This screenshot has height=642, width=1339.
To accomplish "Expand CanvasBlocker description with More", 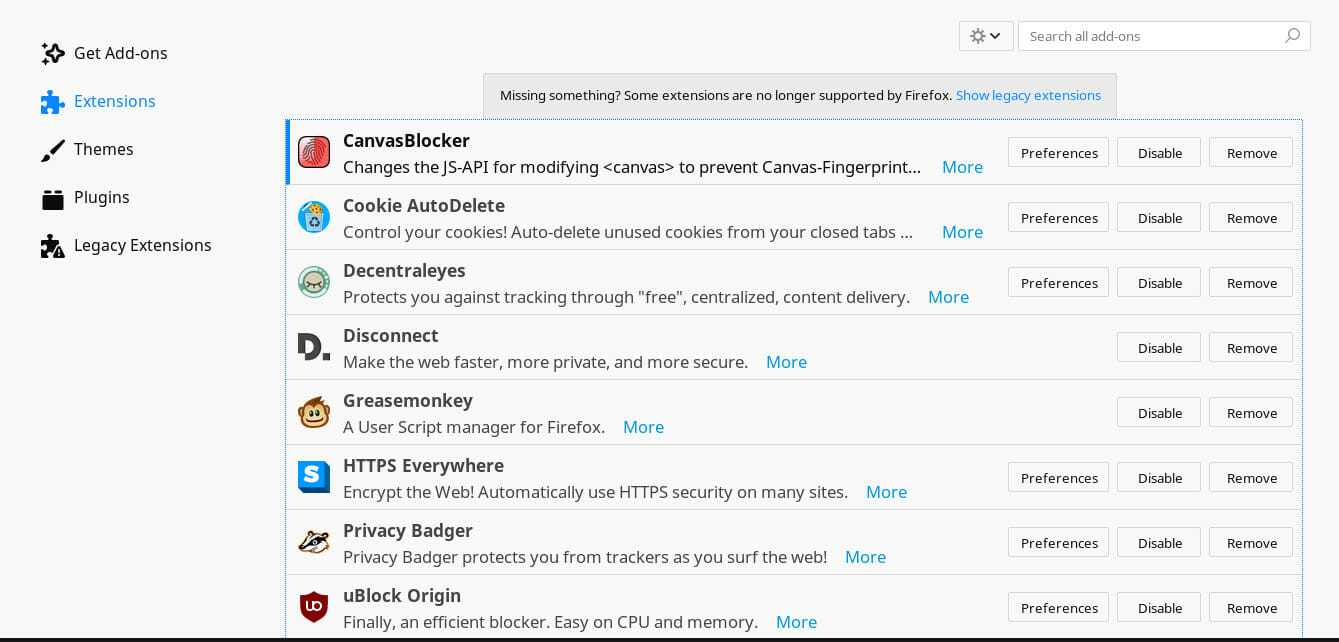I will coord(962,167).
